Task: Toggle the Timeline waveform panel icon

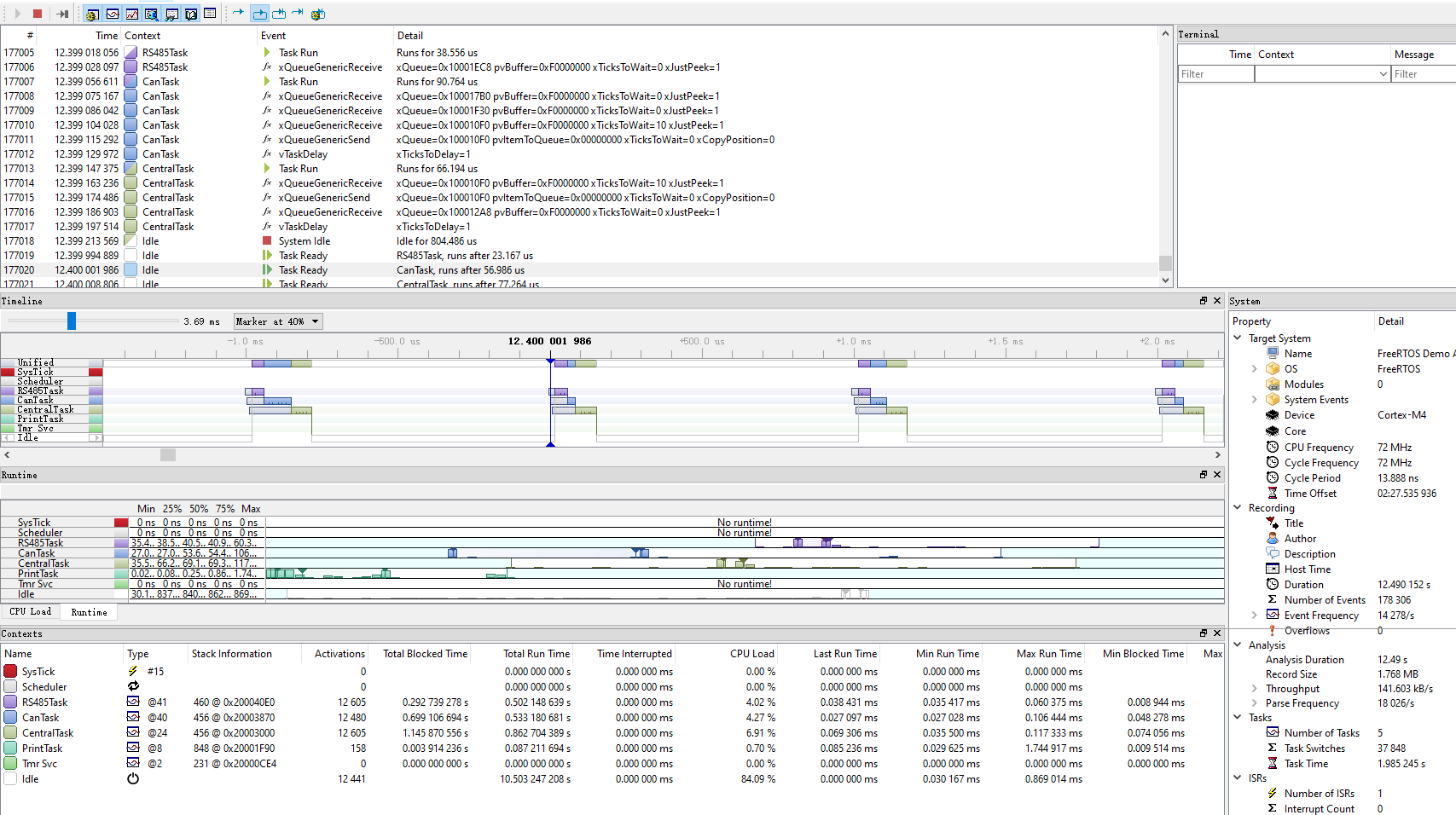Action: [x=112, y=14]
